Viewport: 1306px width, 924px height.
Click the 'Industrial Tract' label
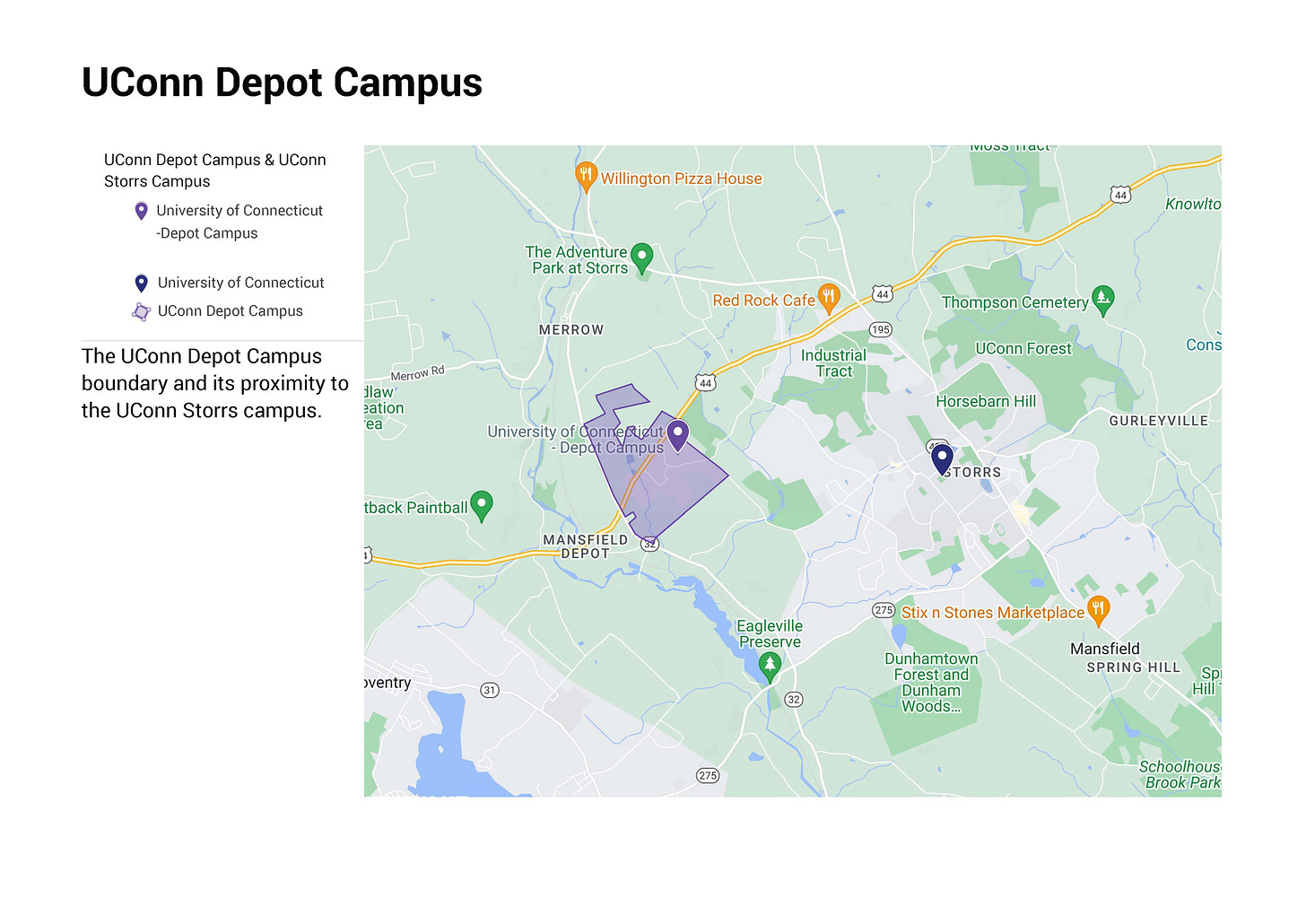(x=833, y=363)
